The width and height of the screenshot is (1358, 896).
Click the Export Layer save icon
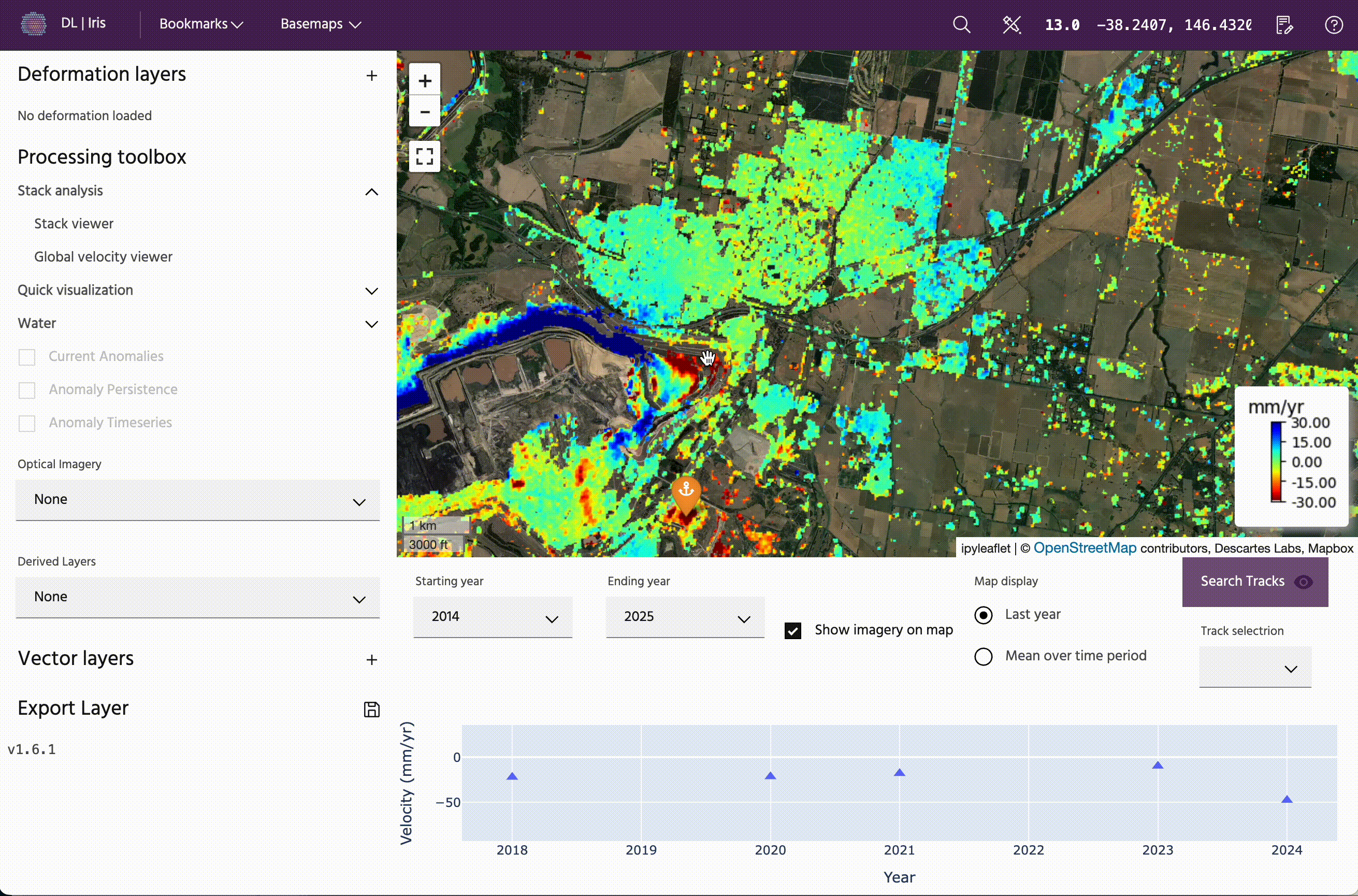coord(371,709)
